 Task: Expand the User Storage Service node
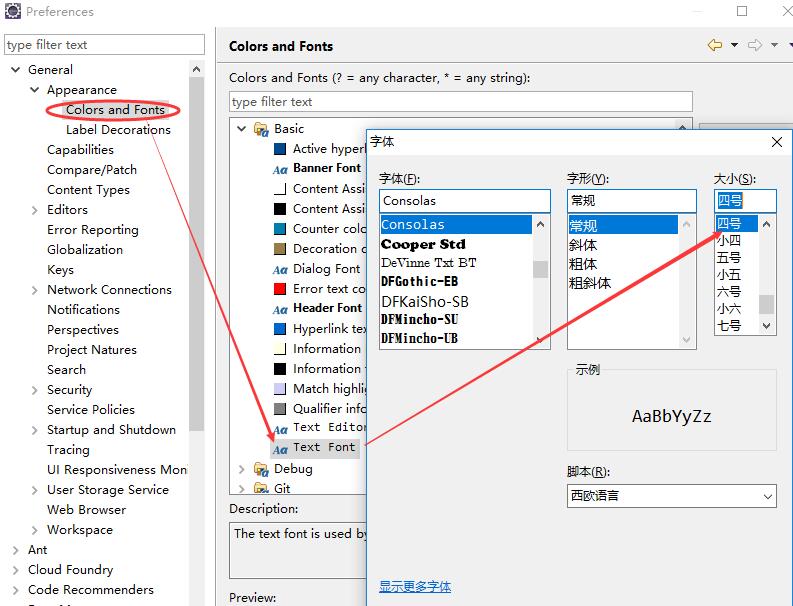[34, 490]
